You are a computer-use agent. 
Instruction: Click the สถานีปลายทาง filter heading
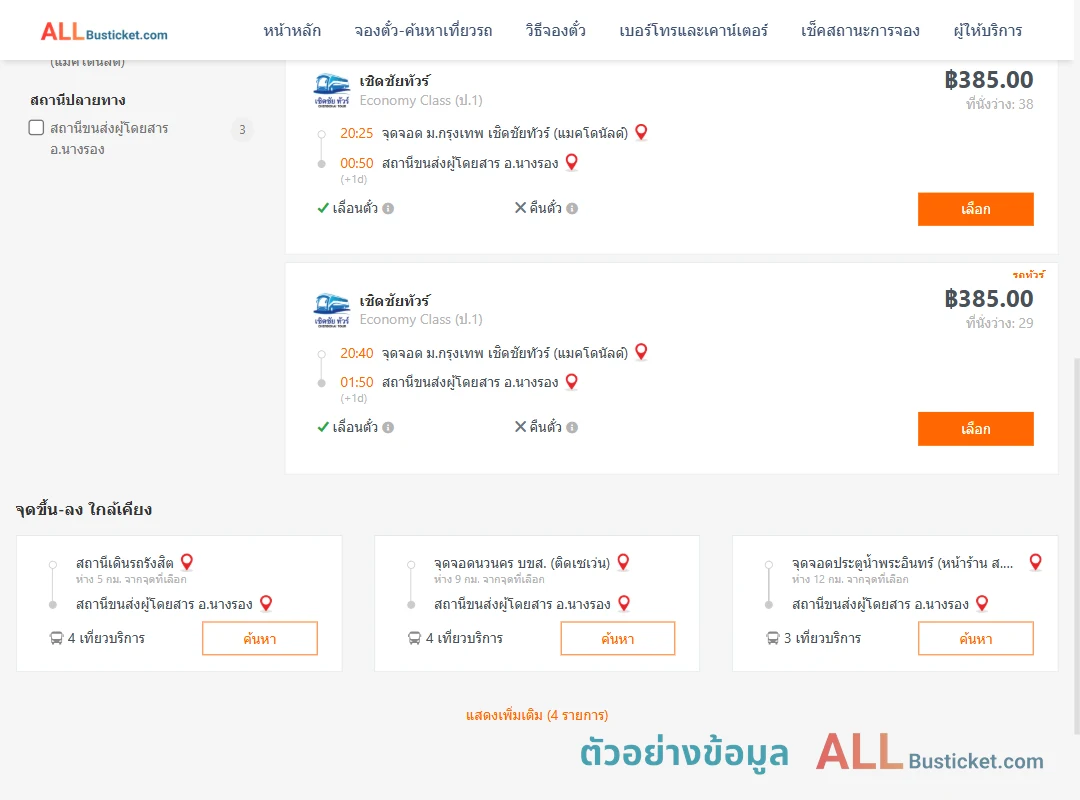78,100
